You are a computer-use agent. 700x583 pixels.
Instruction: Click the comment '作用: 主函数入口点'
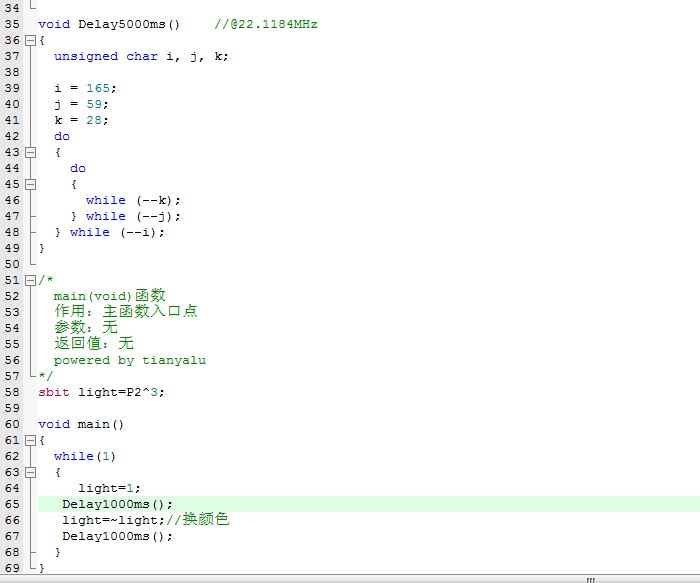click(125, 311)
